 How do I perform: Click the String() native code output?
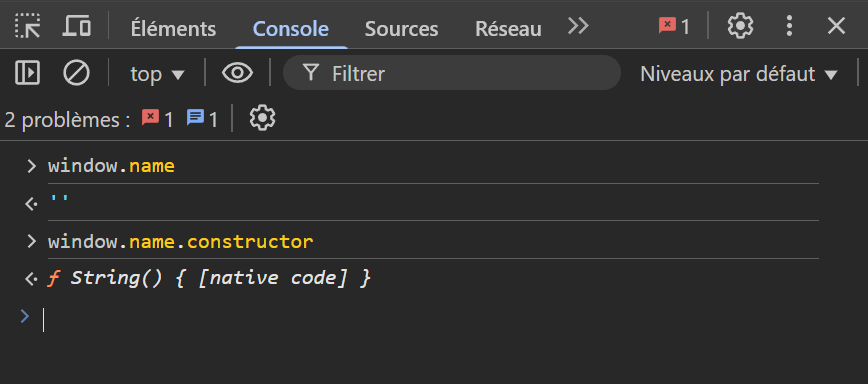point(209,278)
